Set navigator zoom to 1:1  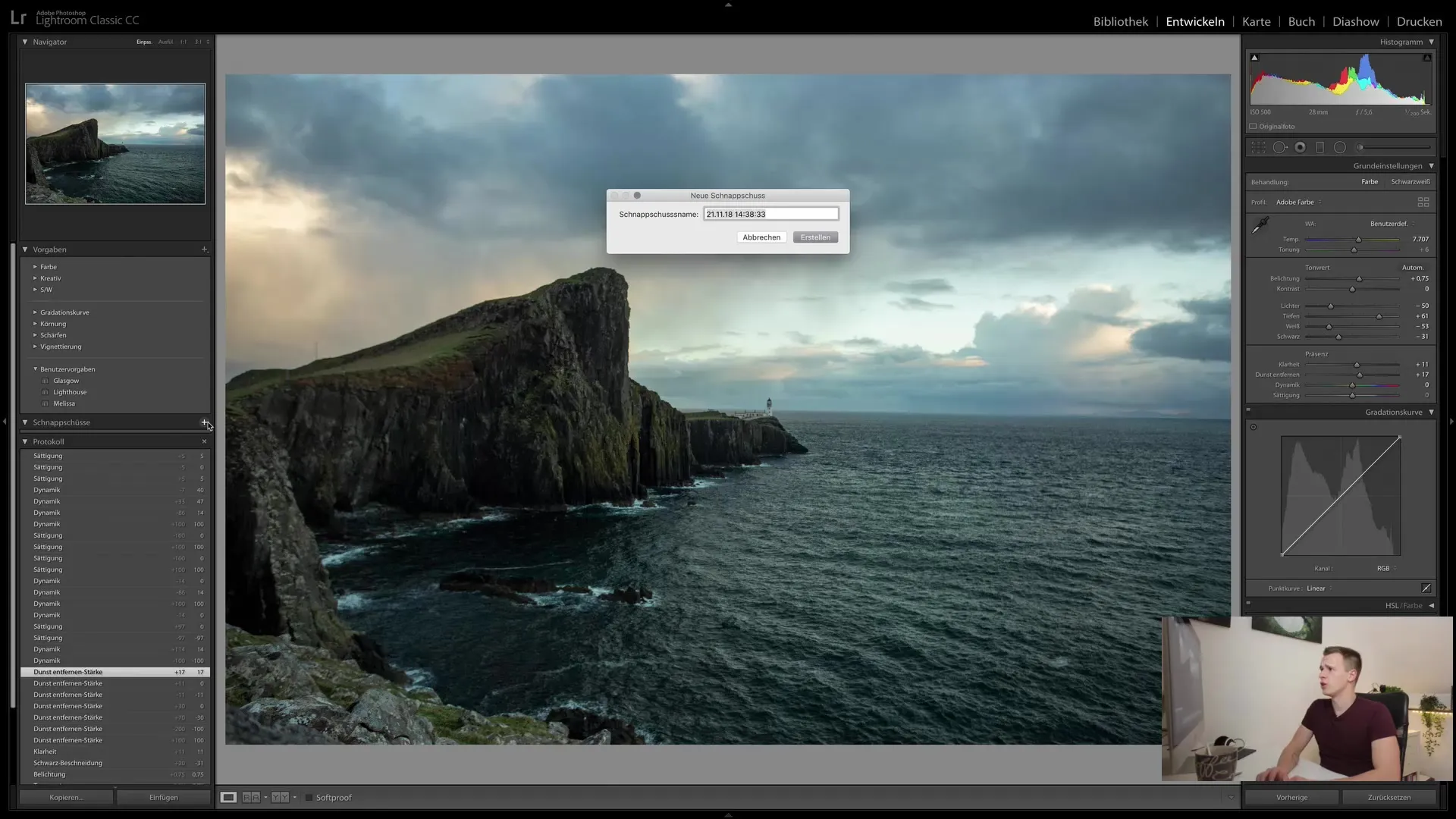click(x=184, y=42)
